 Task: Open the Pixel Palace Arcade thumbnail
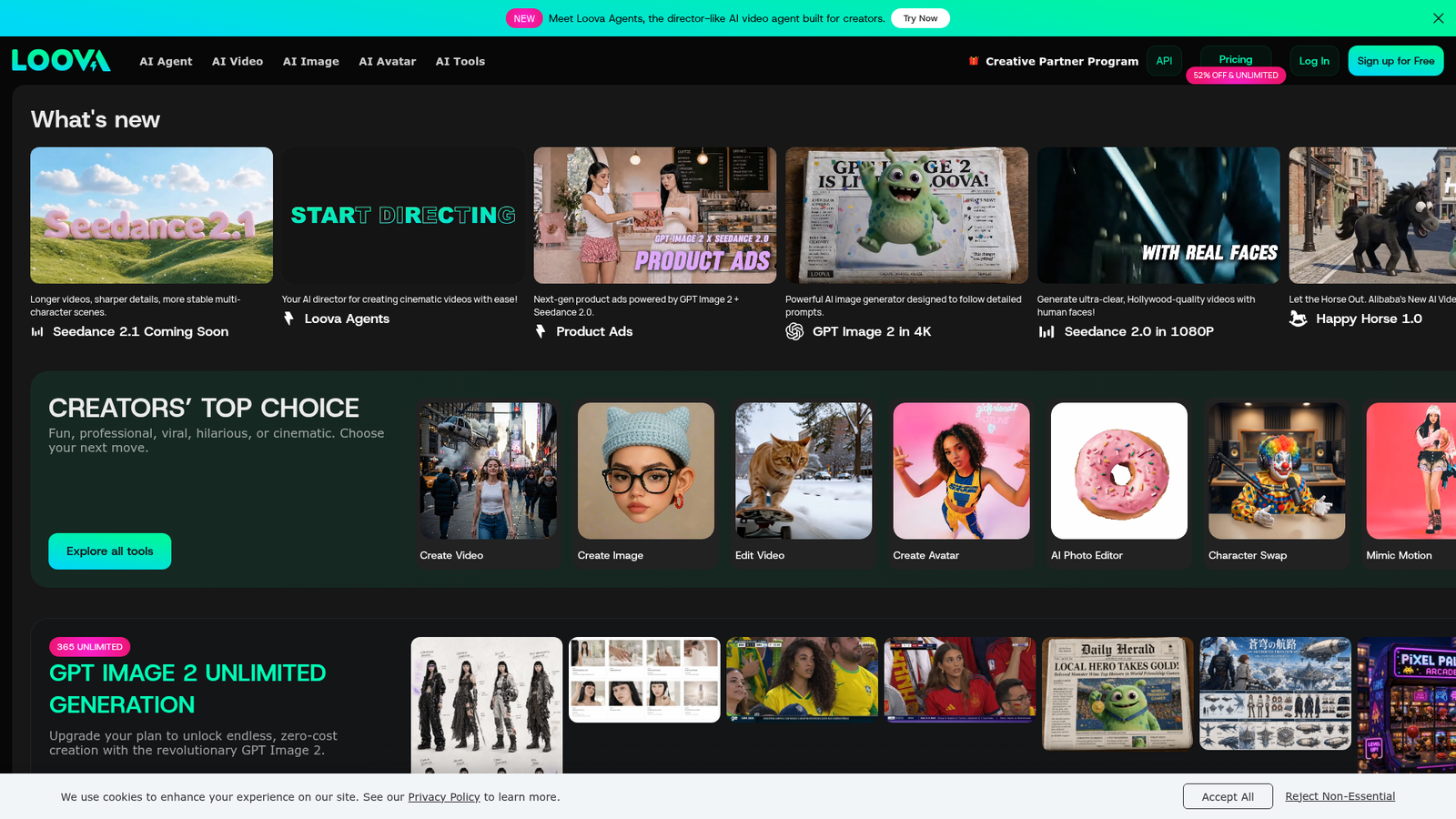(x=1407, y=705)
